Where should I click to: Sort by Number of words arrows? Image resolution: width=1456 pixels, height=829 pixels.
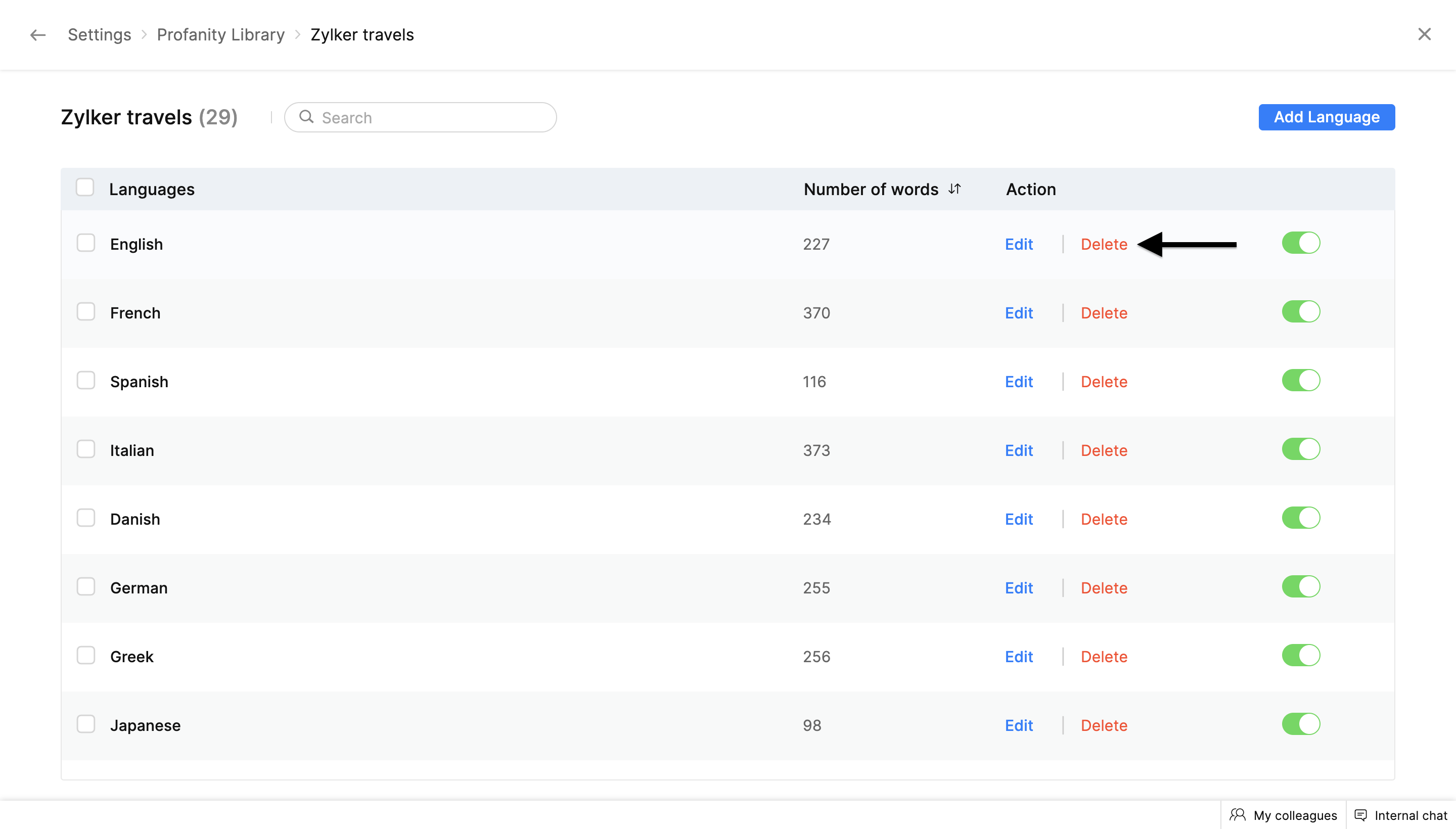point(954,189)
